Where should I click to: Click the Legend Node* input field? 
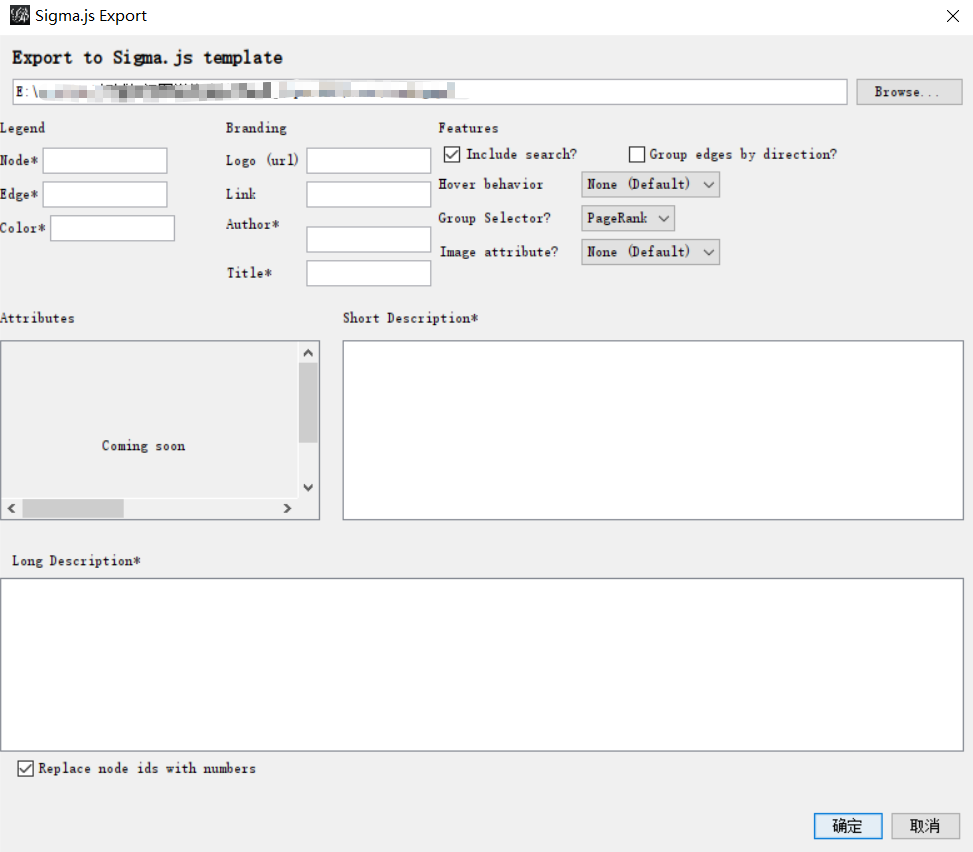105,161
